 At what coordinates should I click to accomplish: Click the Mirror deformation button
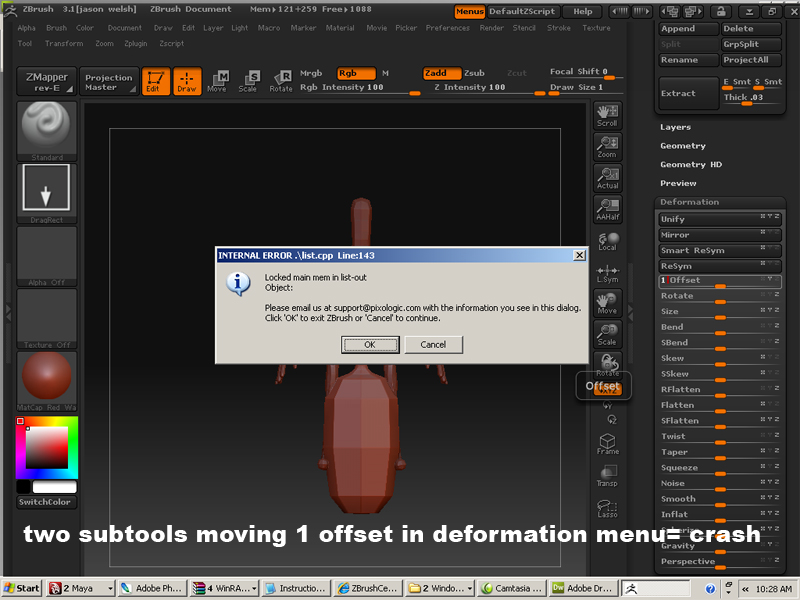[x=719, y=235]
